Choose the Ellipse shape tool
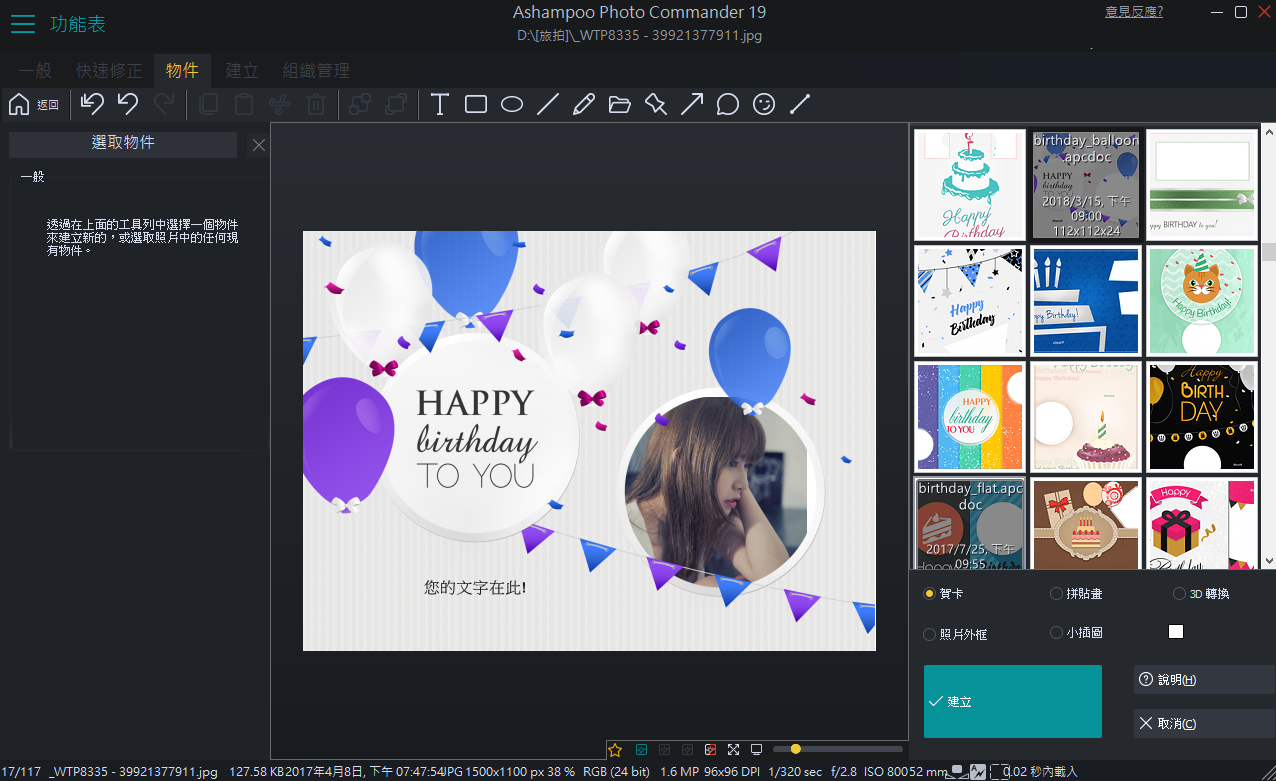This screenshot has width=1276, height=781. (512, 104)
